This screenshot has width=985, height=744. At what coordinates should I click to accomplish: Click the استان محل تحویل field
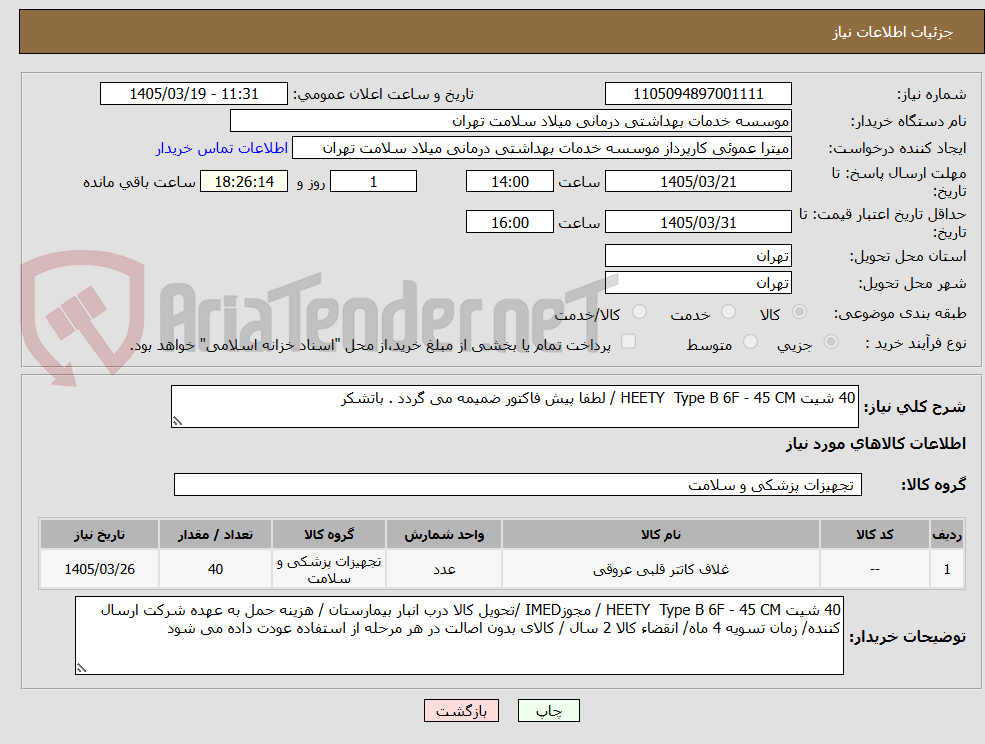point(698,255)
